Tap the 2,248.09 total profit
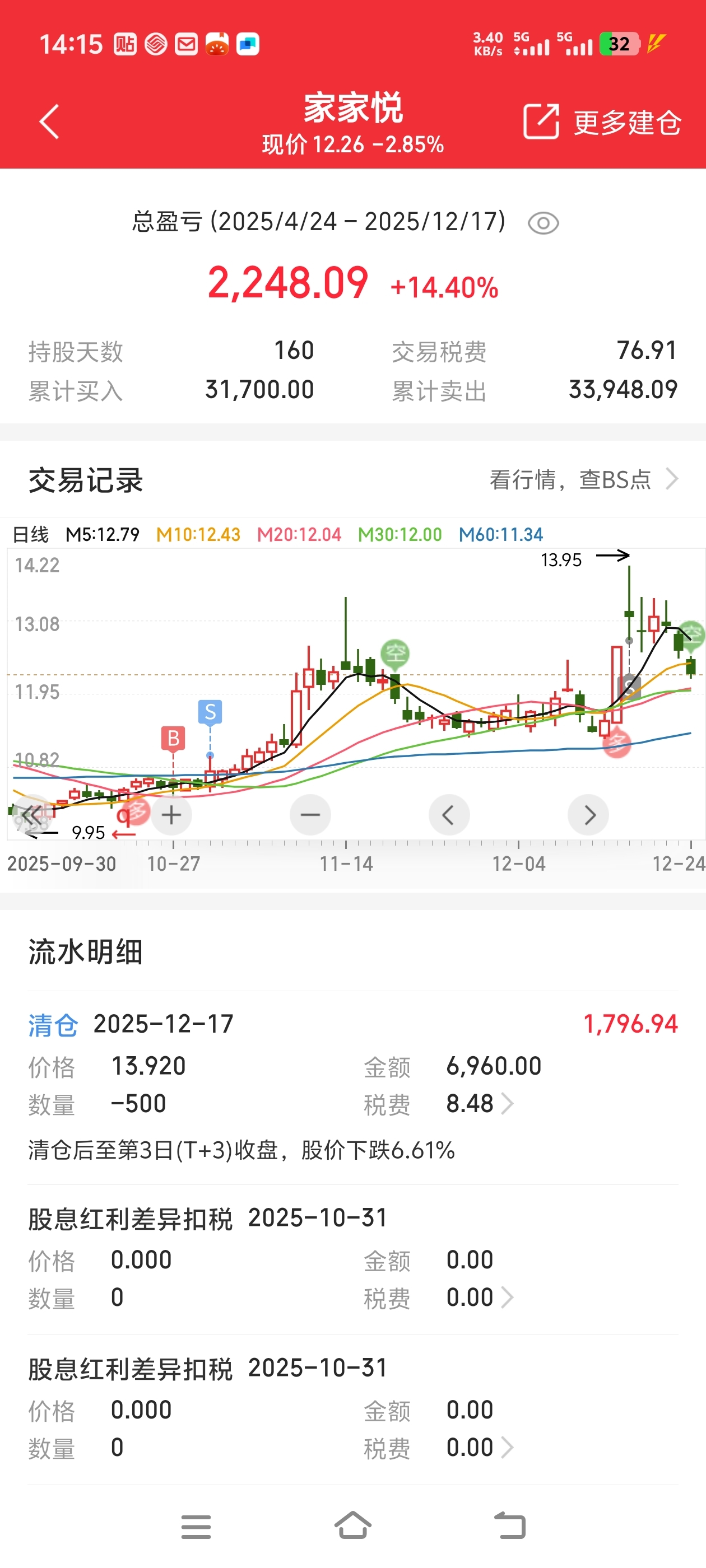The height and width of the screenshot is (1568, 706). (x=287, y=283)
